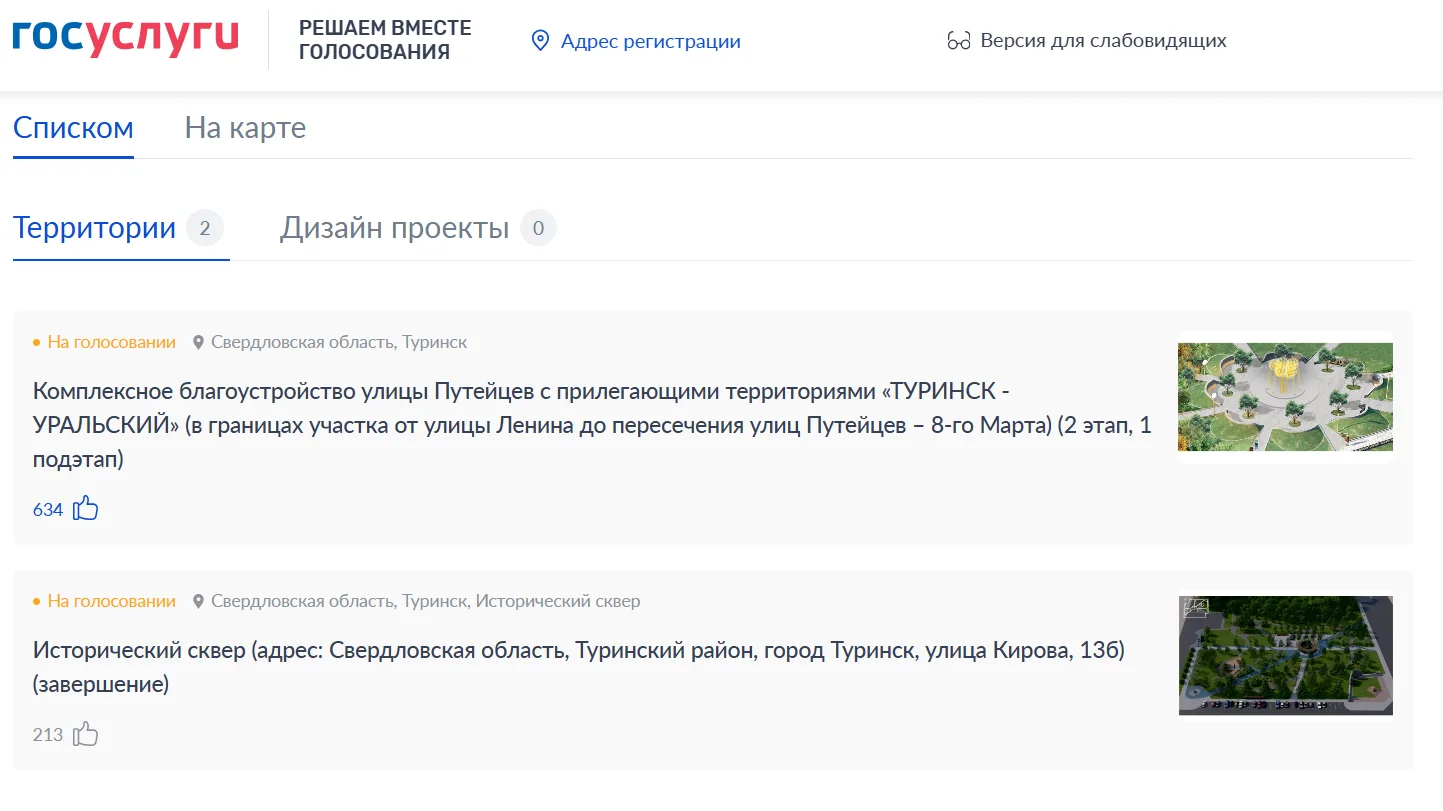Click the orange status dot of the first card
This screenshot has width=1443, height=811.
point(37,343)
